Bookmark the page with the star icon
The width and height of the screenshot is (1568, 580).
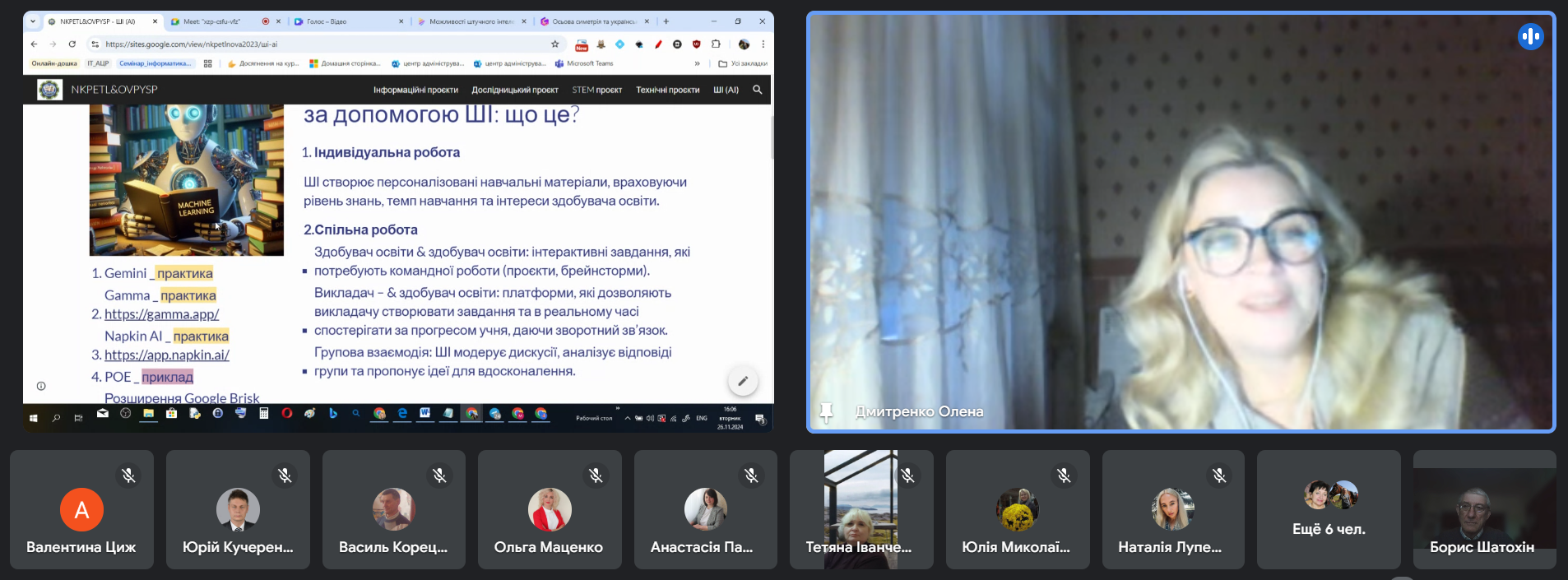[555, 44]
